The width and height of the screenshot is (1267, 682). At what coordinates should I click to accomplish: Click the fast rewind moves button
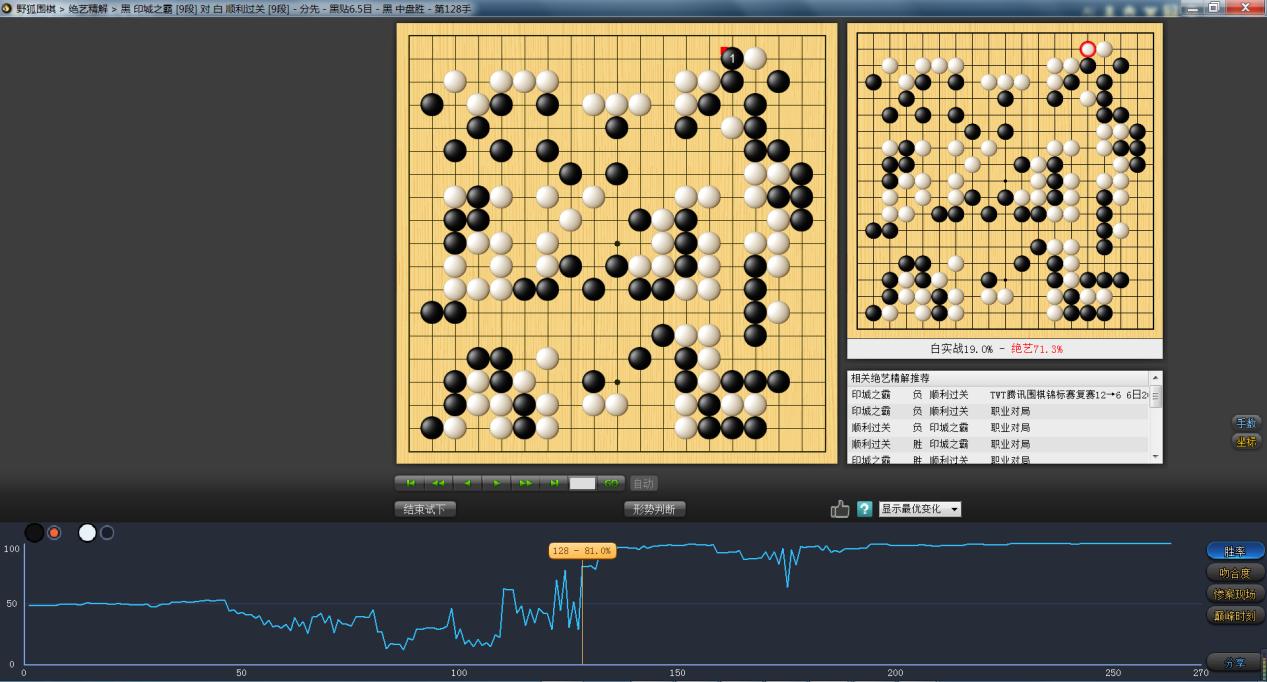[438, 483]
